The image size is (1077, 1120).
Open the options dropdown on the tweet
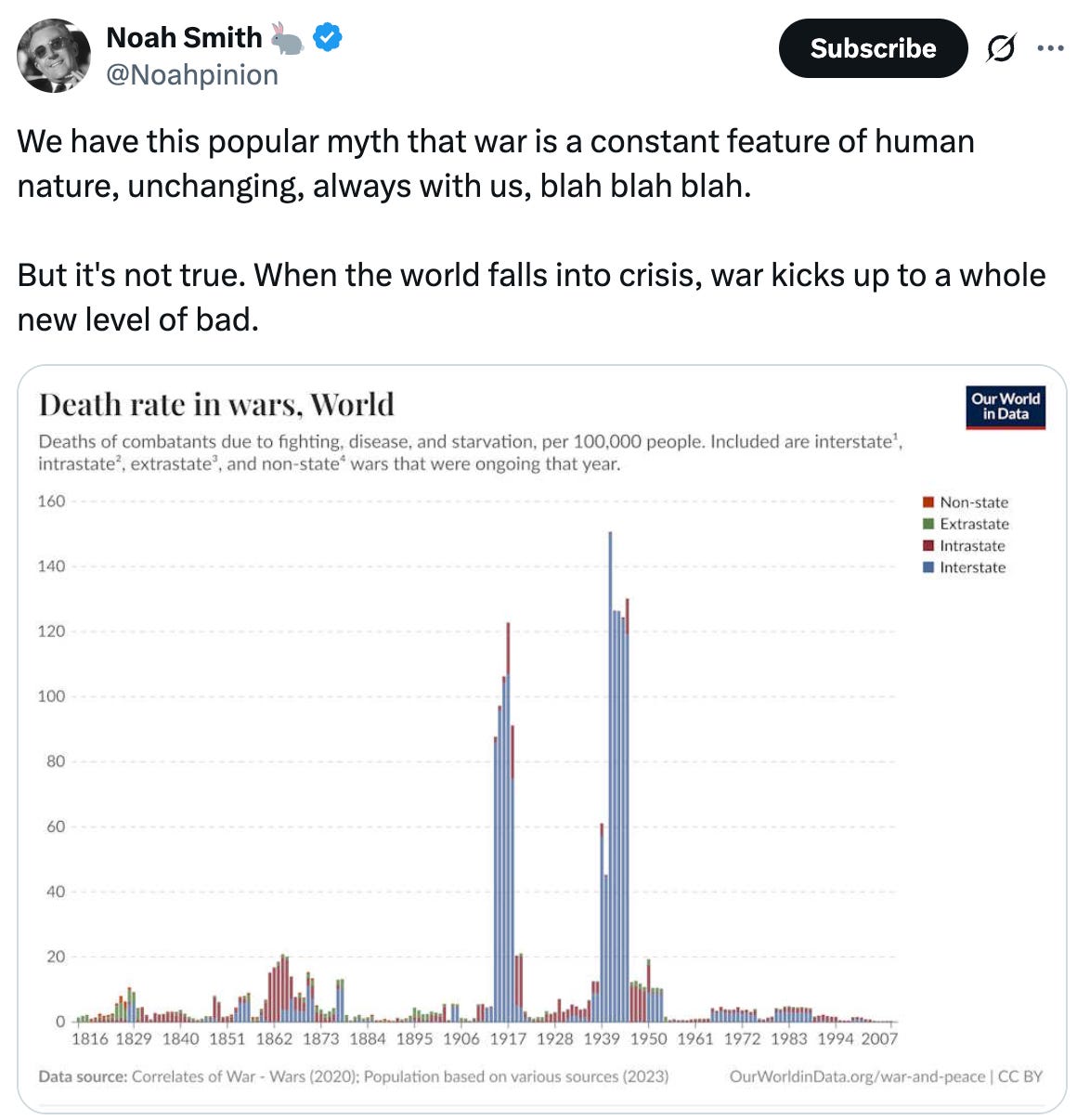1047,48
